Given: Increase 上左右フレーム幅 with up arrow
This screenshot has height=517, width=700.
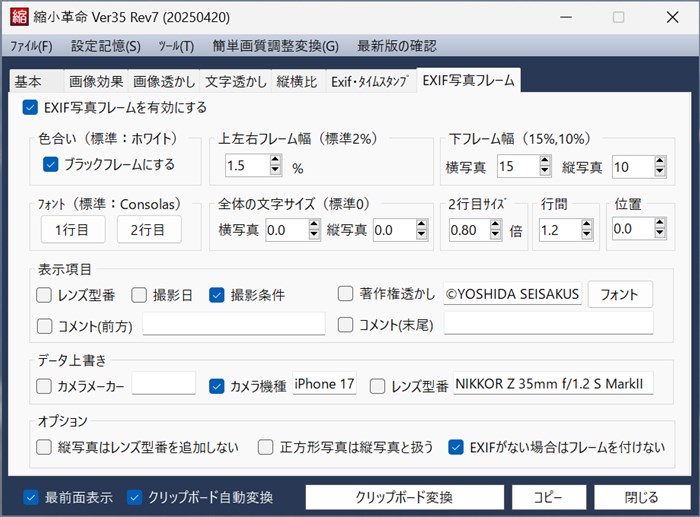Looking at the screenshot, I should pos(275,160).
